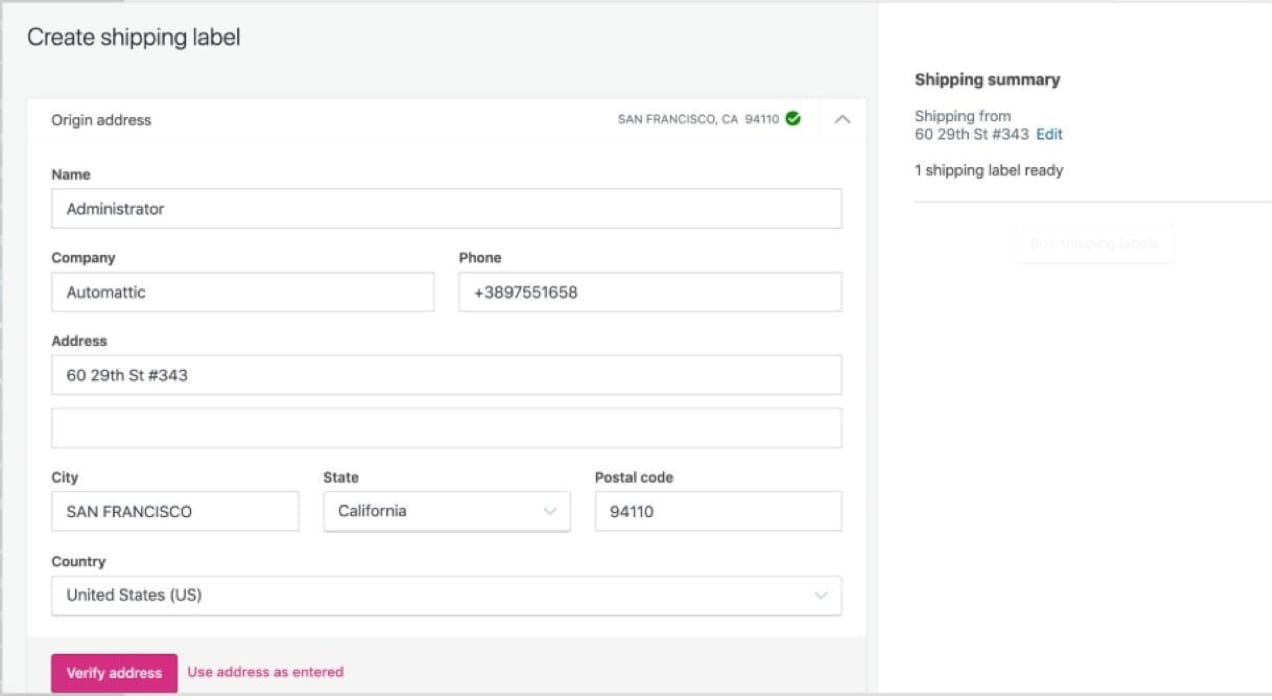Click the Name field showing Administrator

pyautogui.click(x=446, y=208)
